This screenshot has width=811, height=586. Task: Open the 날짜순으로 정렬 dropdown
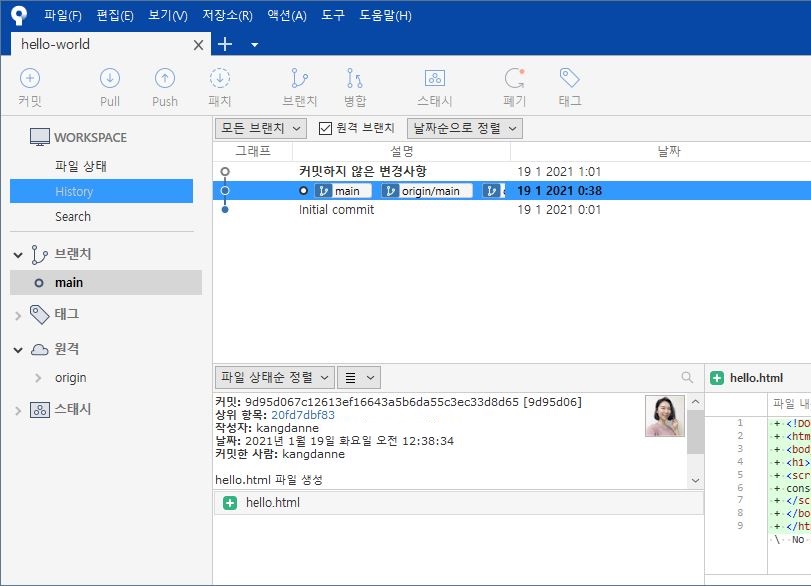pyautogui.click(x=464, y=128)
